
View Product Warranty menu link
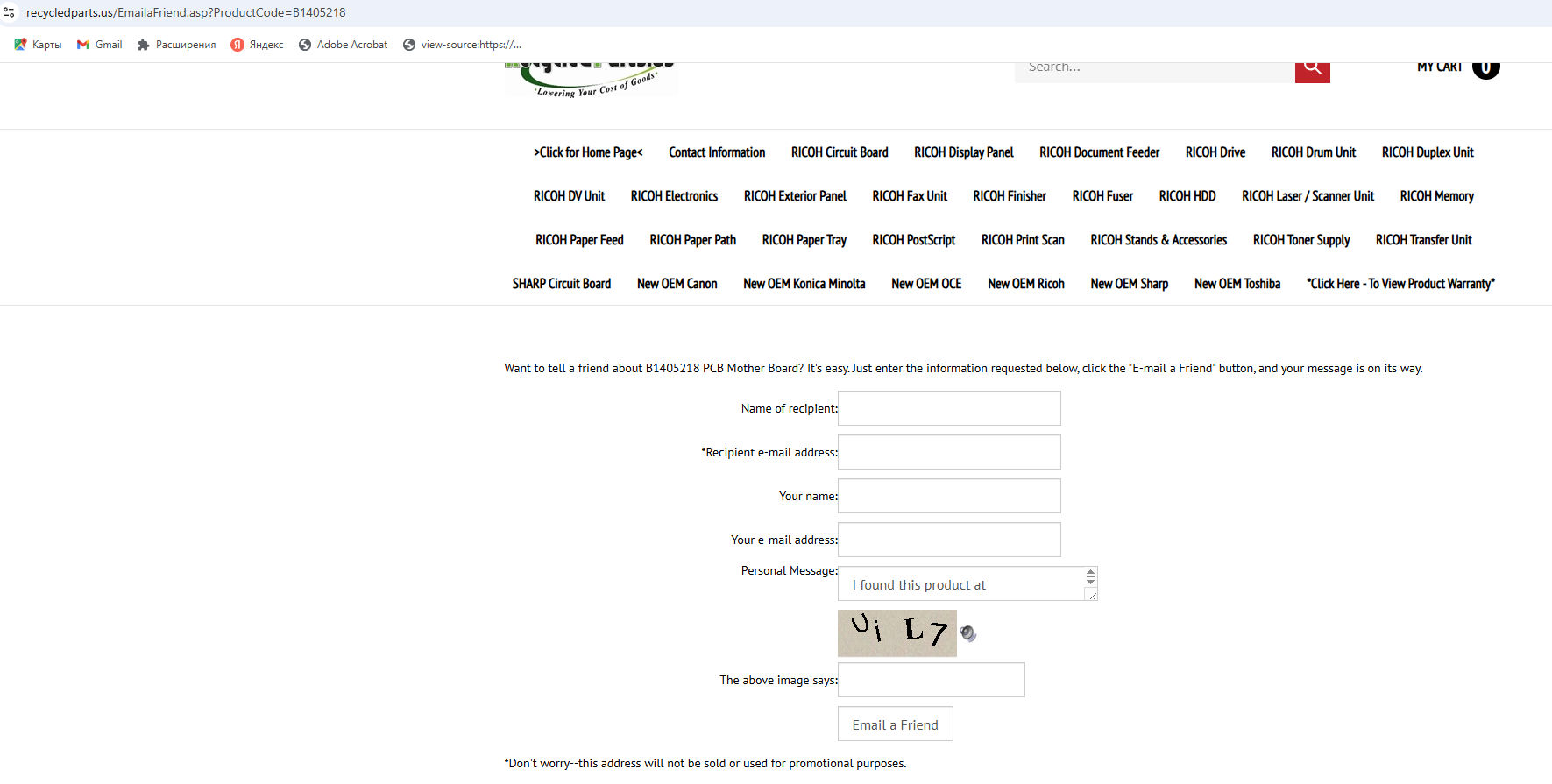tap(1400, 284)
